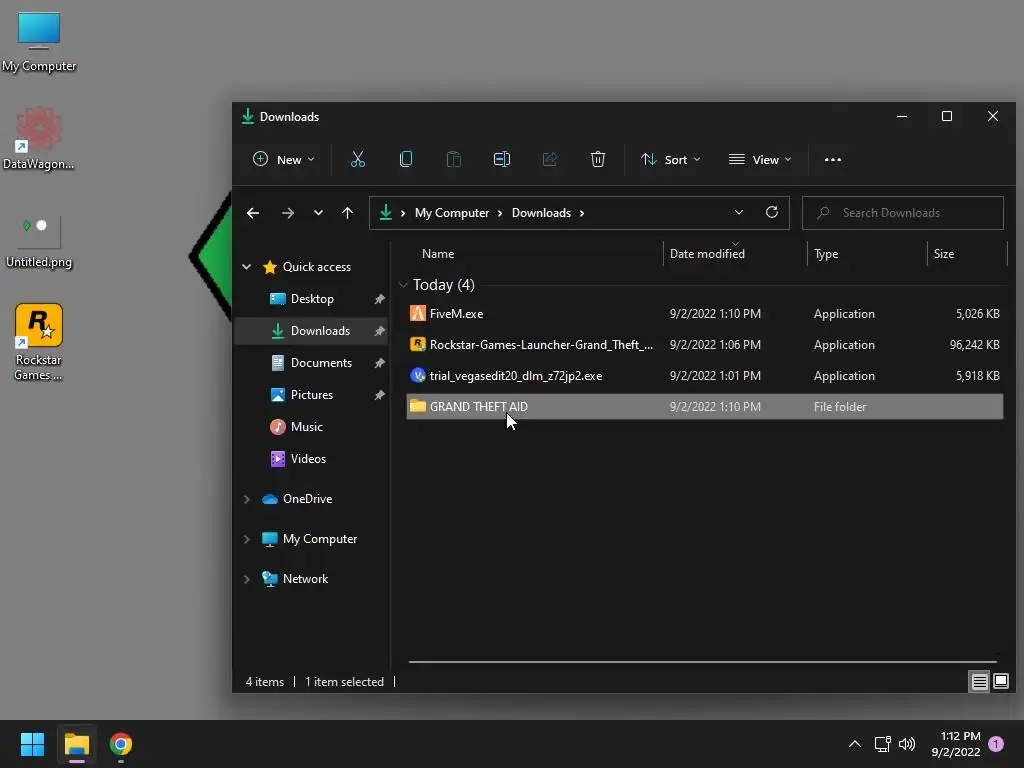Minimize the Downloads window
1024x768 pixels.
[902, 116]
